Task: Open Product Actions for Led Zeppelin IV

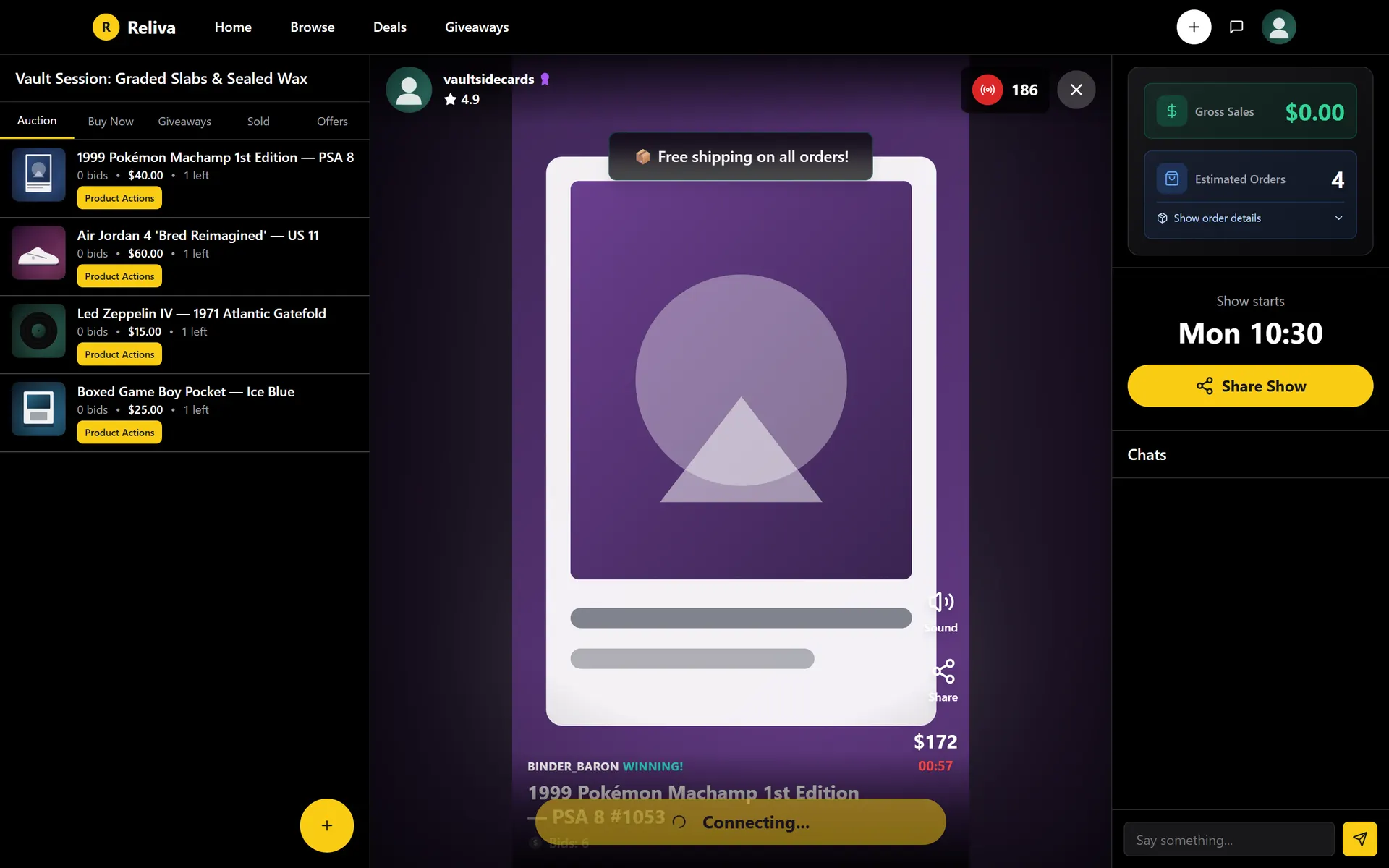Action: pyautogui.click(x=119, y=354)
